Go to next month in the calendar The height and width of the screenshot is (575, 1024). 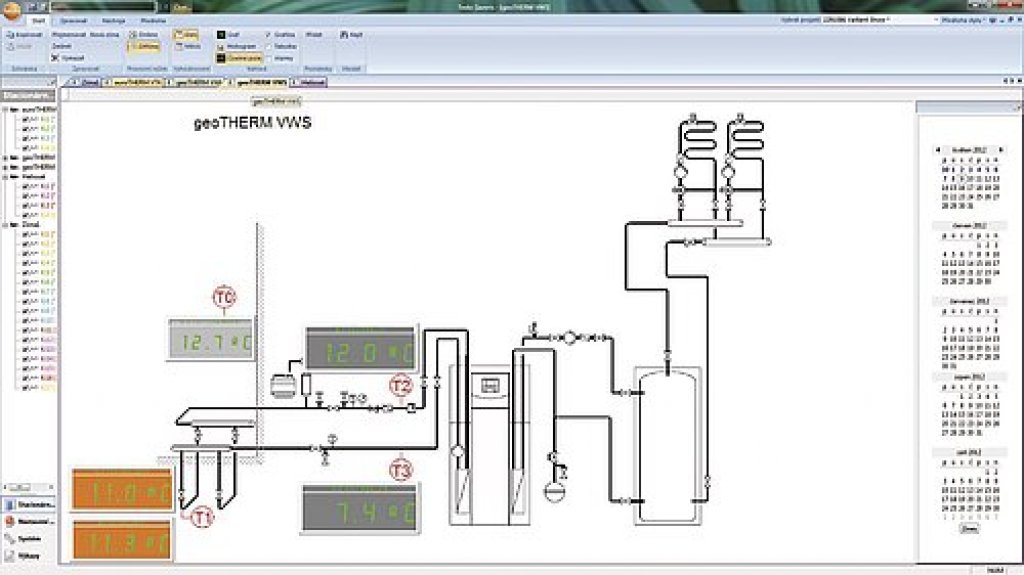tap(1001, 150)
